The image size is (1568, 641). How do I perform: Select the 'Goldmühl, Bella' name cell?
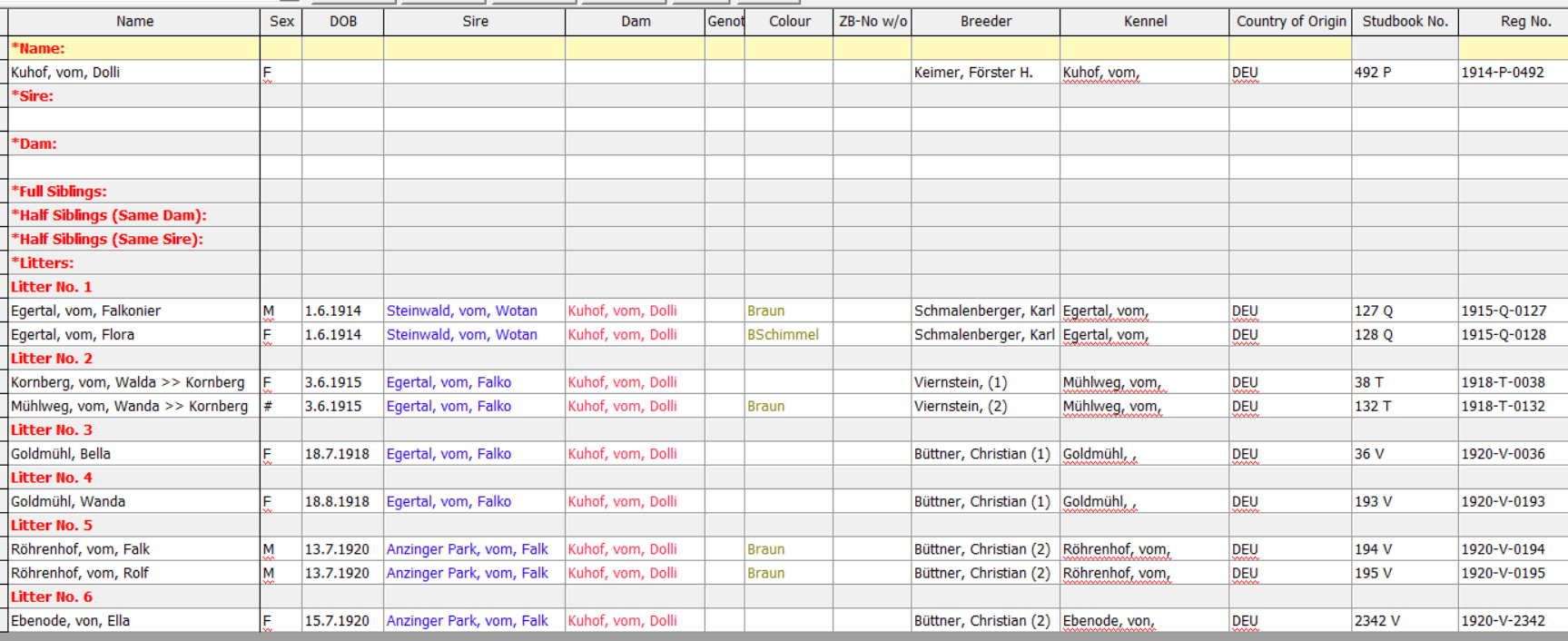point(134,454)
